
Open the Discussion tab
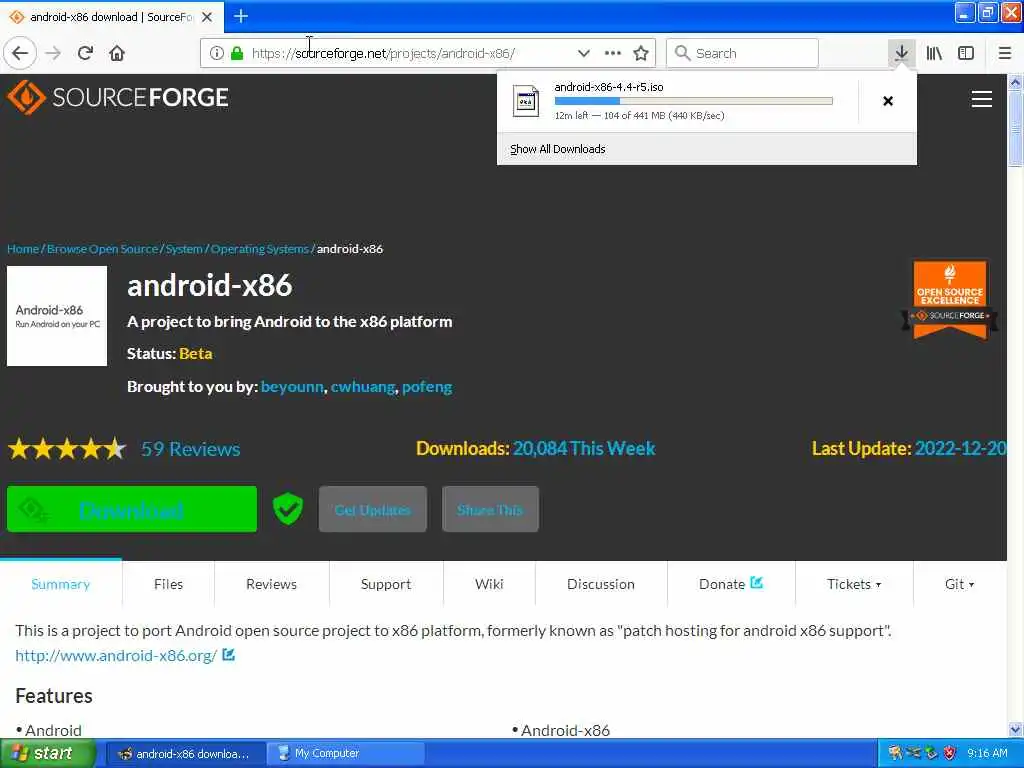pyautogui.click(x=601, y=584)
